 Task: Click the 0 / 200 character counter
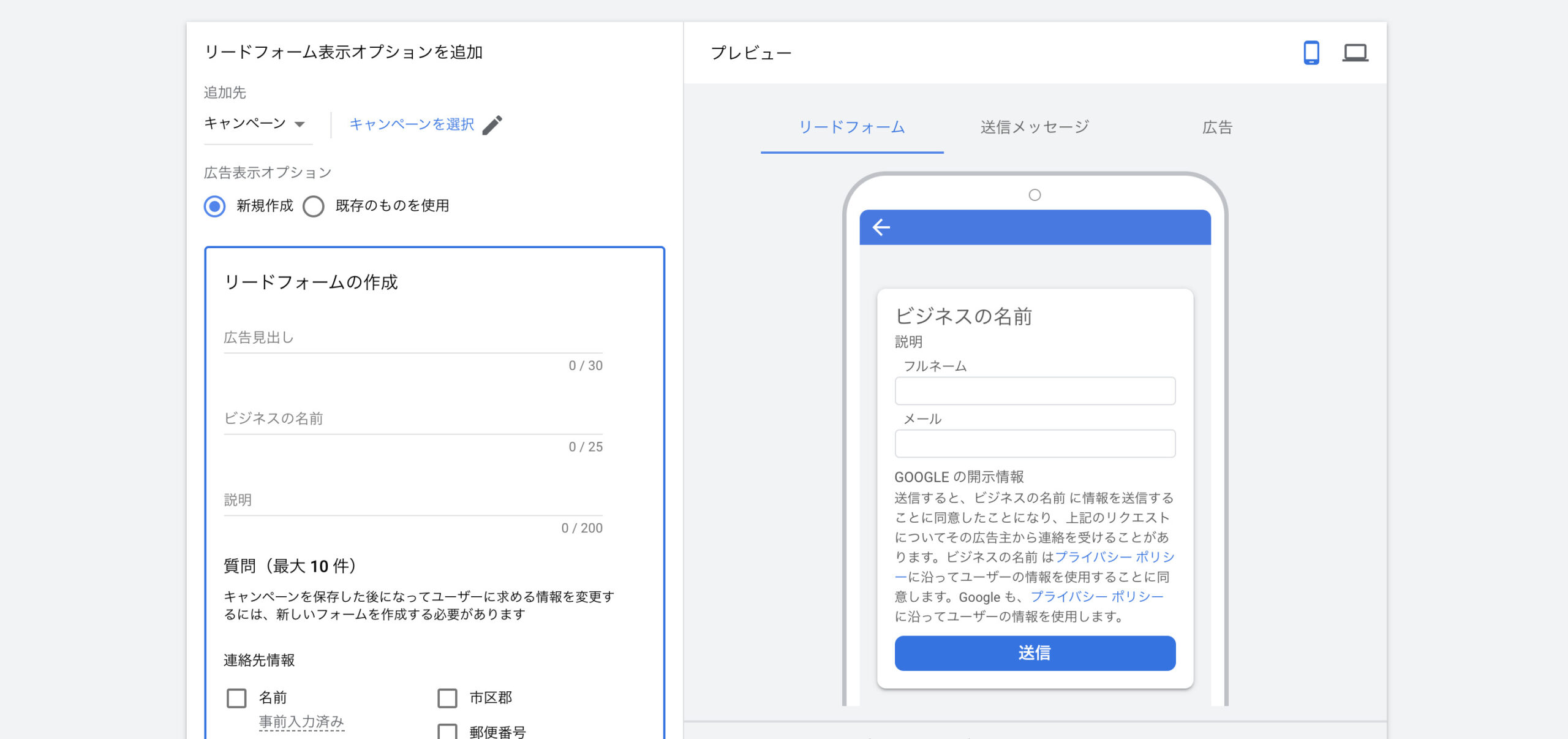[x=582, y=528]
